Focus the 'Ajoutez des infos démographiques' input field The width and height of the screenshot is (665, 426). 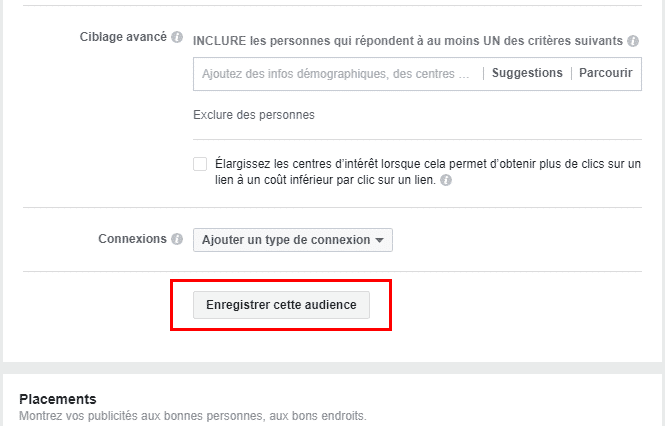click(335, 74)
